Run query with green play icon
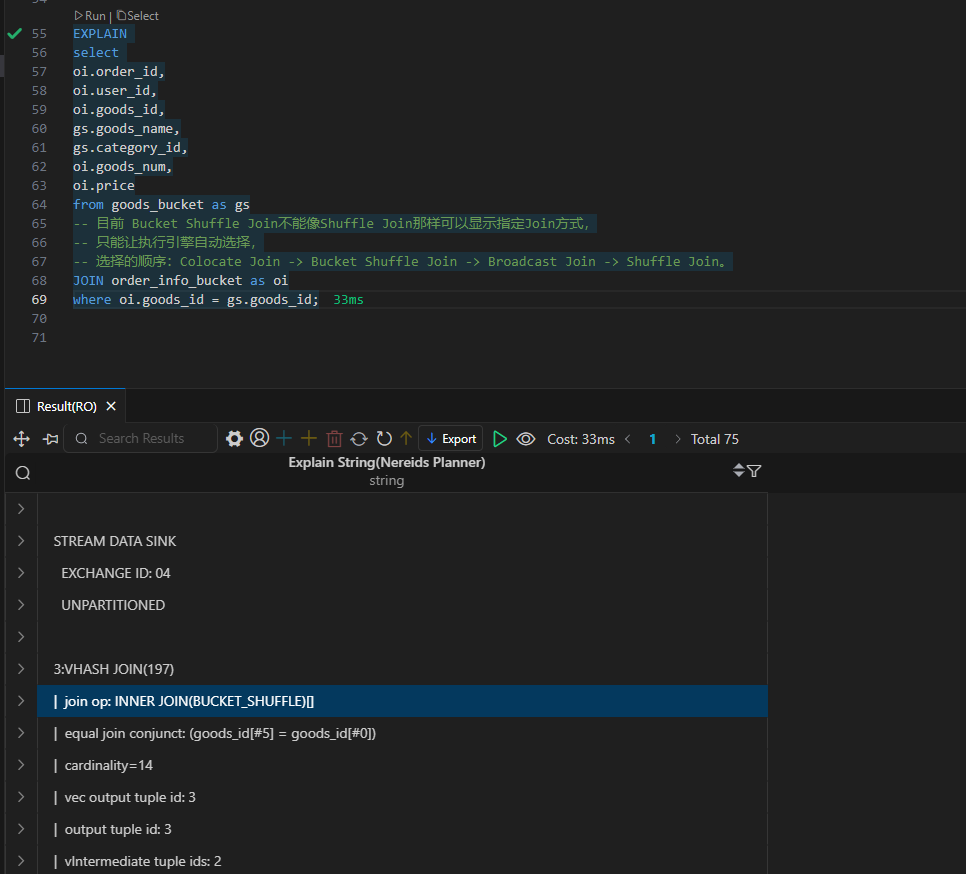This screenshot has width=966, height=874. pos(500,439)
